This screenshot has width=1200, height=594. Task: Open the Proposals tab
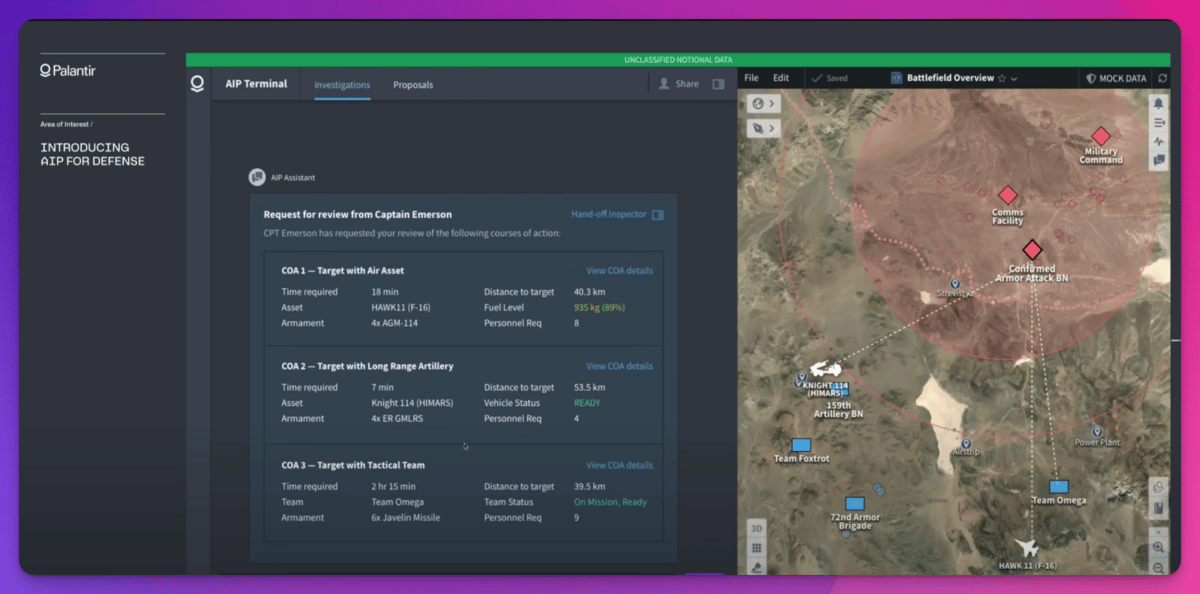pos(413,85)
